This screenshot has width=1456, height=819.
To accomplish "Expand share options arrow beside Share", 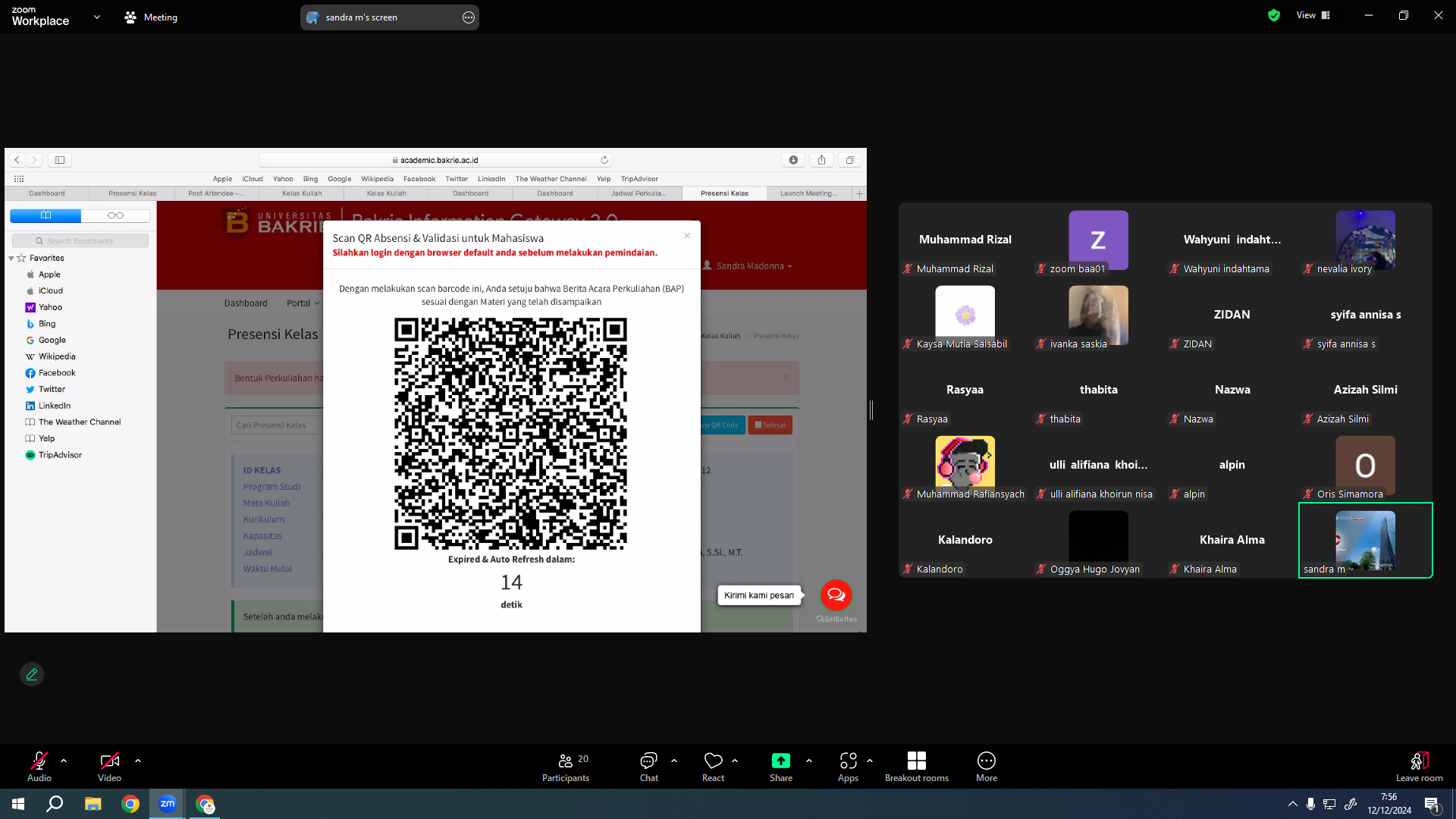I will pos(809,760).
